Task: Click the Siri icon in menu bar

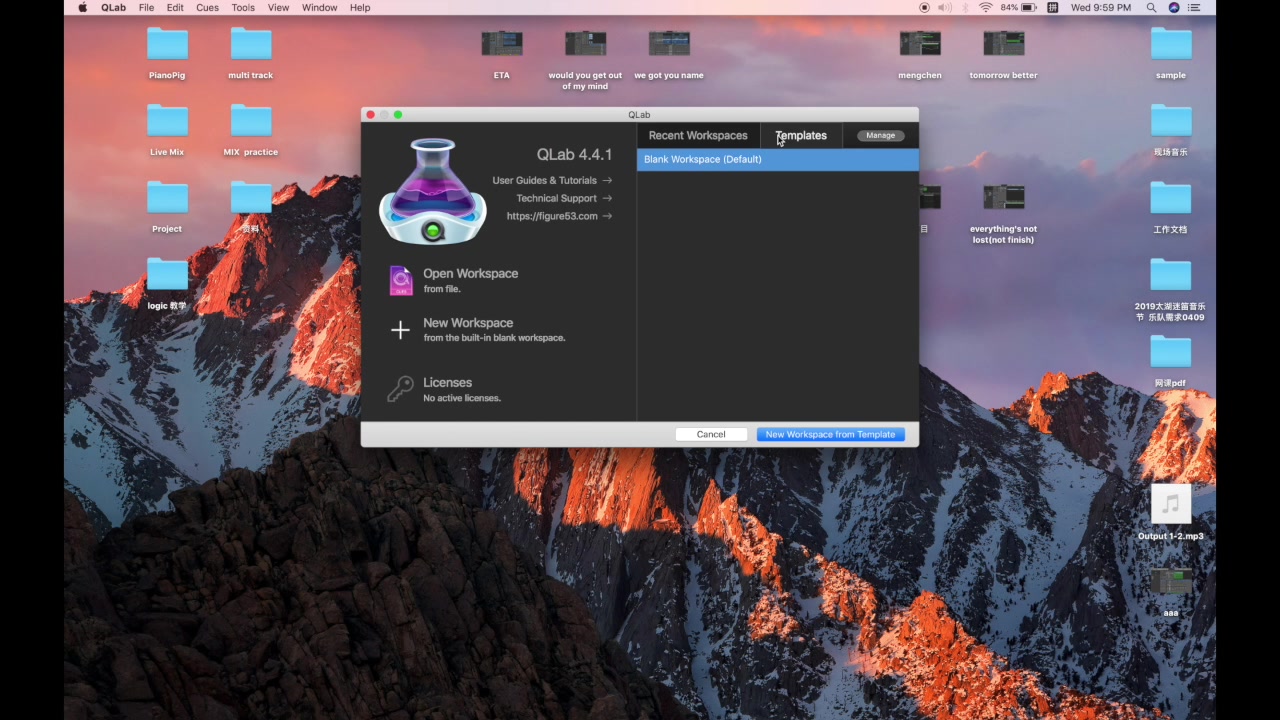Action: click(x=1174, y=8)
